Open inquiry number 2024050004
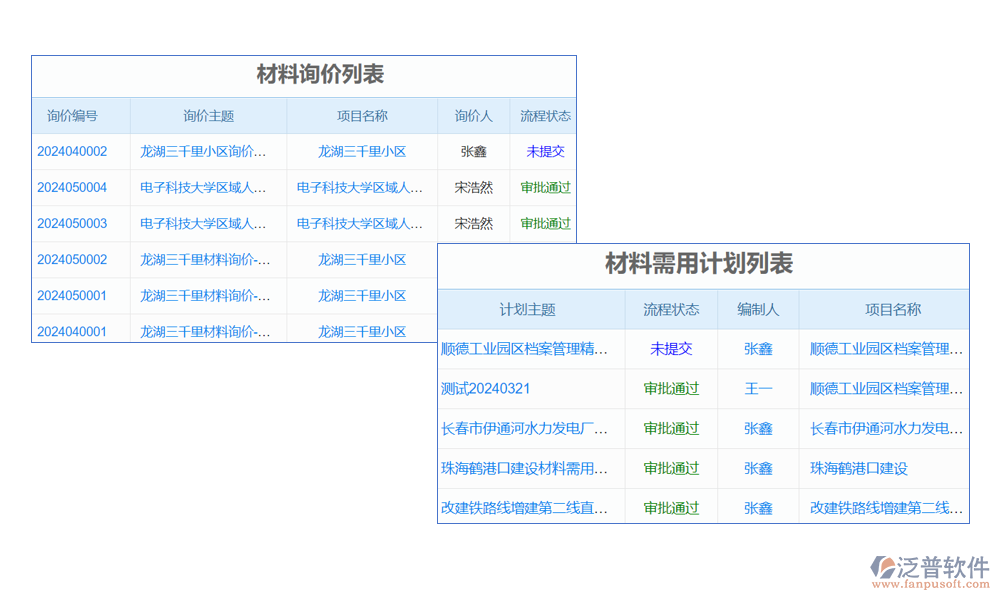This screenshot has width=1000, height=600. [x=72, y=188]
